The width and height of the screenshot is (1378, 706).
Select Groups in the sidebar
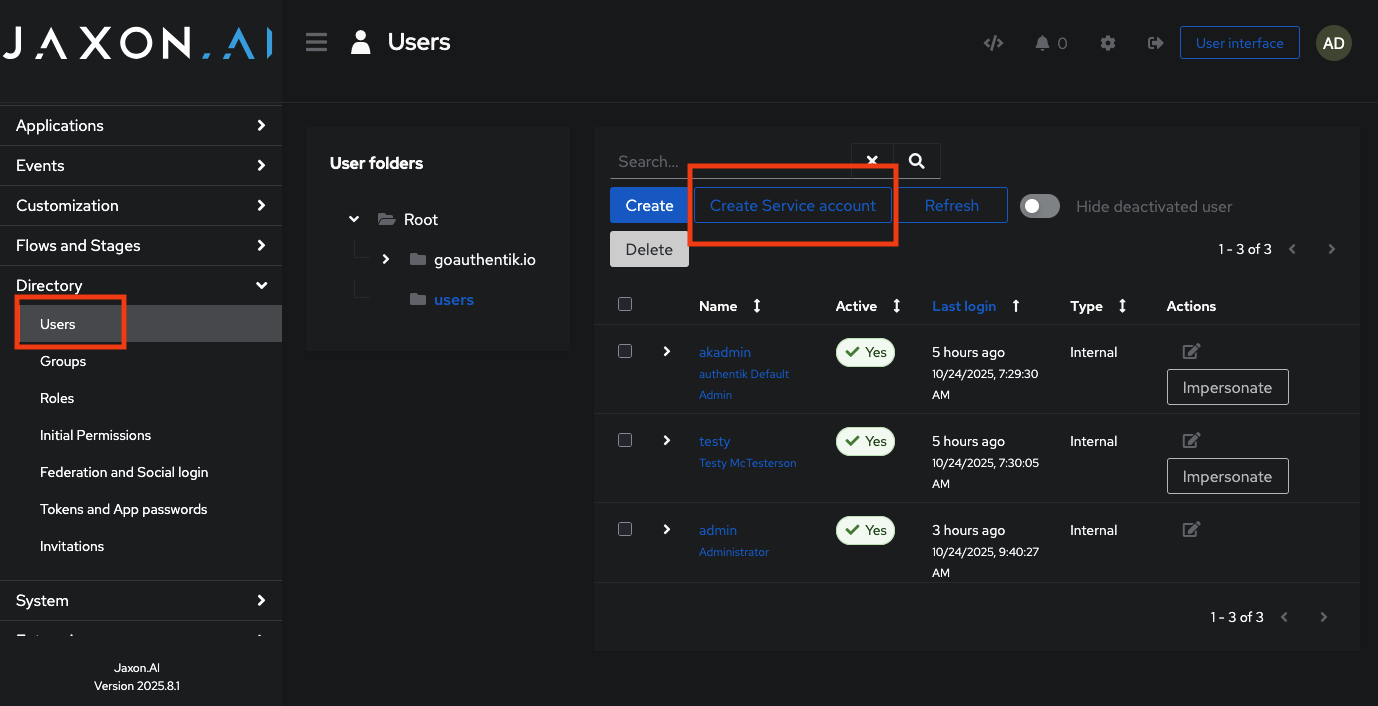(62, 361)
